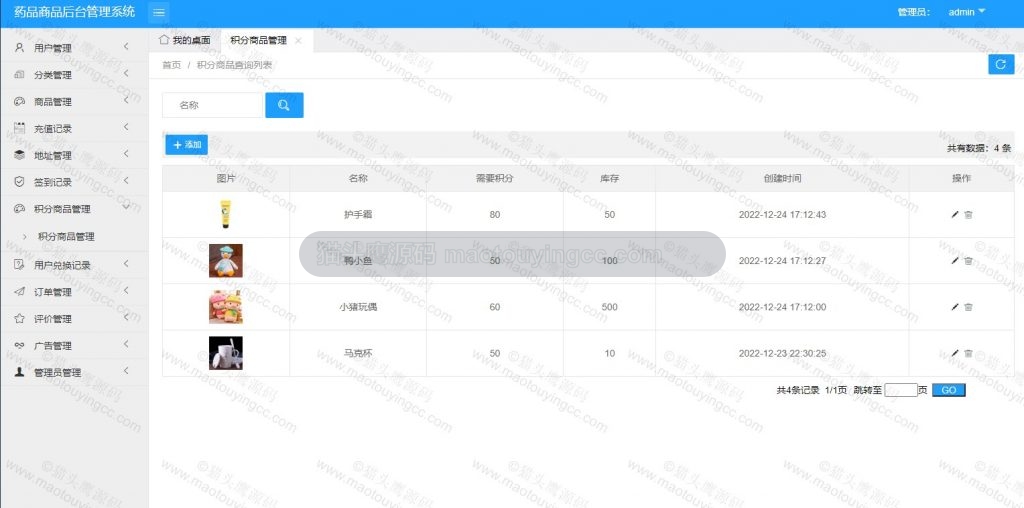1024x508 pixels.
Task: Open the 广告管理 sidebar menu label
Action: [53, 346]
